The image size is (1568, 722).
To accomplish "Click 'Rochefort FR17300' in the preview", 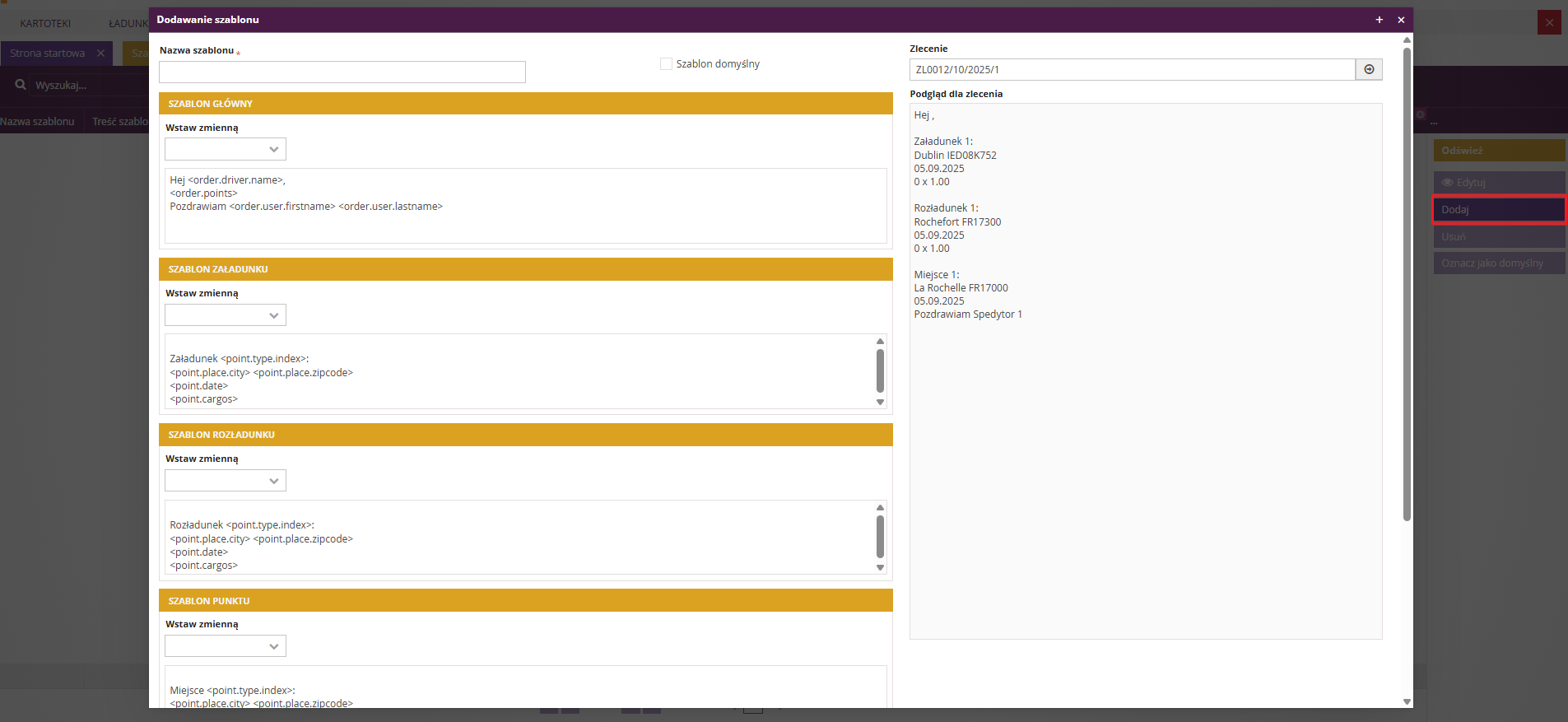I will 957,221.
